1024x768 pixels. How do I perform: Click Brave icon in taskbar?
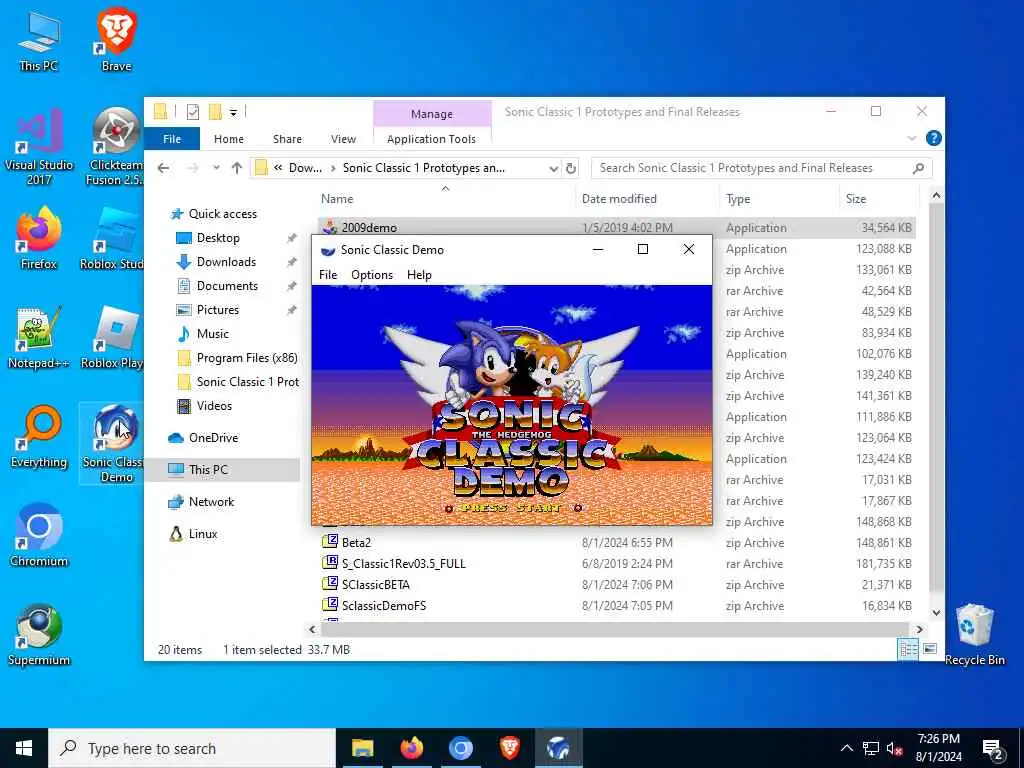click(509, 748)
